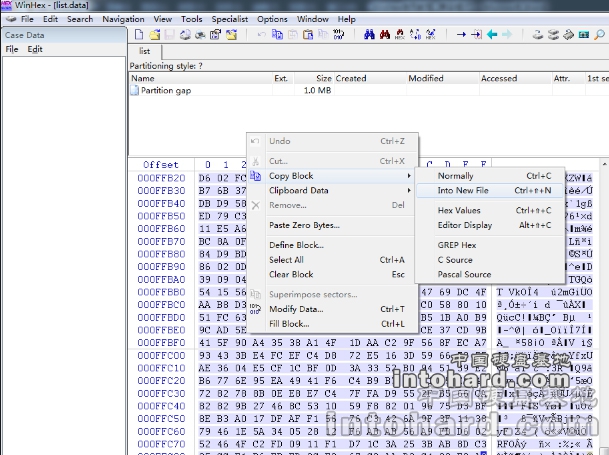Click the Modify Data icon in context menu
The width and height of the screenshot is (609, 455).
tap(255, 309)
